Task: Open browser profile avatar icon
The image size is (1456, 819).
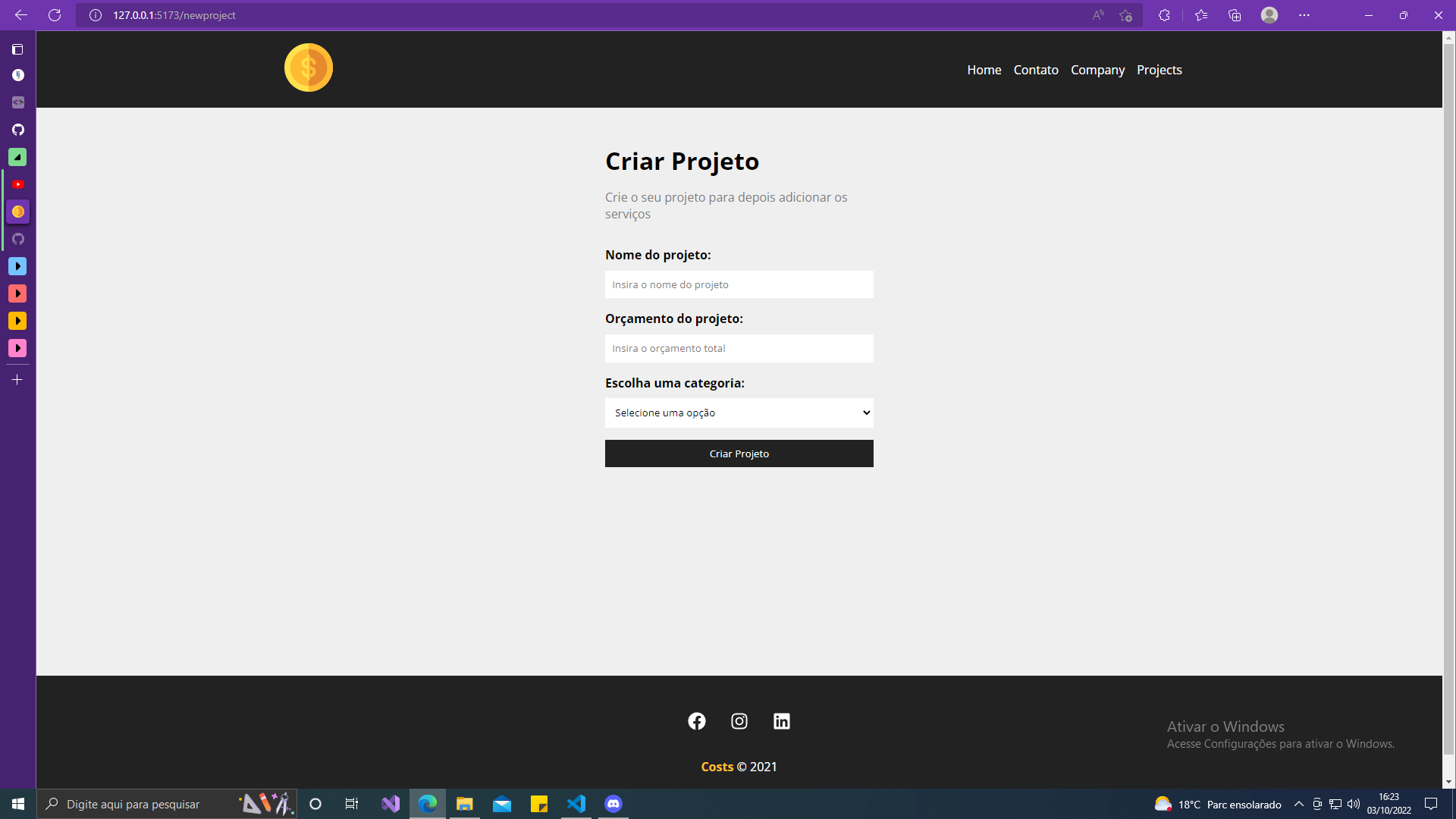Action: coord(1269,15)
